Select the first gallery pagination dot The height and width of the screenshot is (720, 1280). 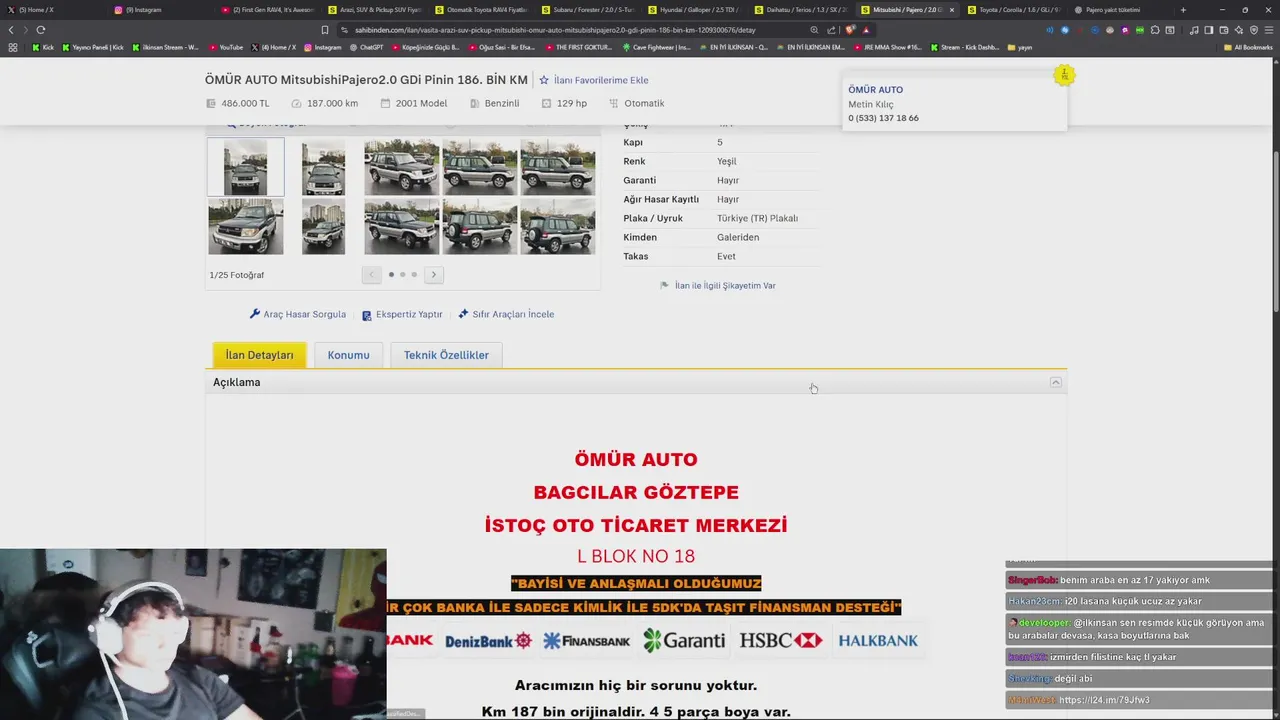390,274
